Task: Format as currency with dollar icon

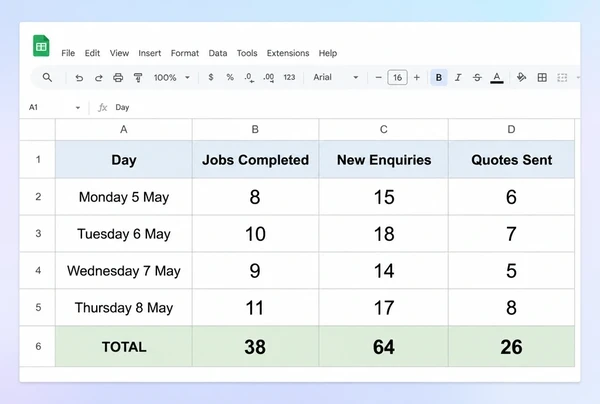Action: point(210,77)
